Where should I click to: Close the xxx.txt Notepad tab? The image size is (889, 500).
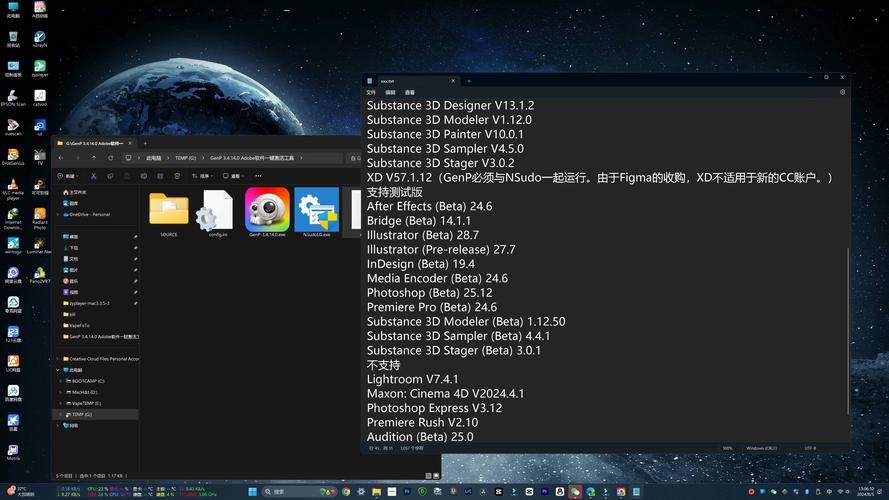[453, 81]
